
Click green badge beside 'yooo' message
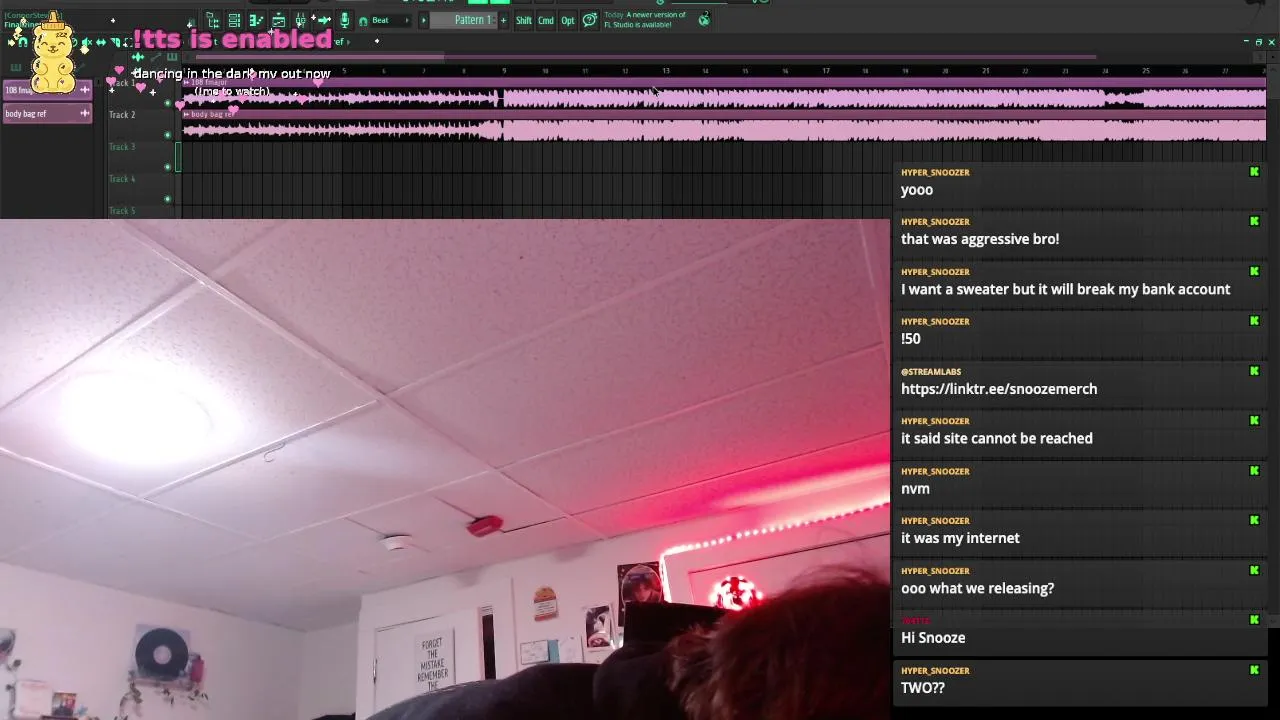(1254, 172)
